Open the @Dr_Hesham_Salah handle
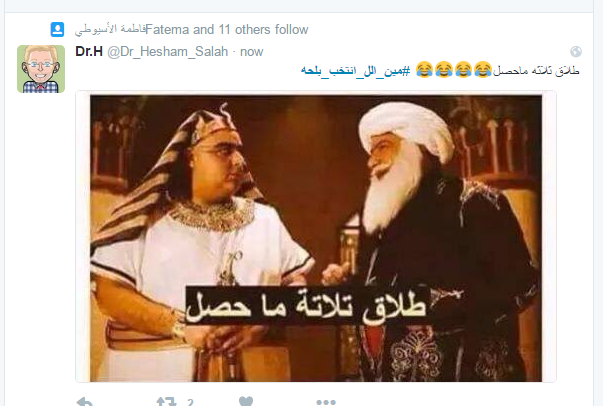This screenshot has height=406, width=603. pos(167,52)
